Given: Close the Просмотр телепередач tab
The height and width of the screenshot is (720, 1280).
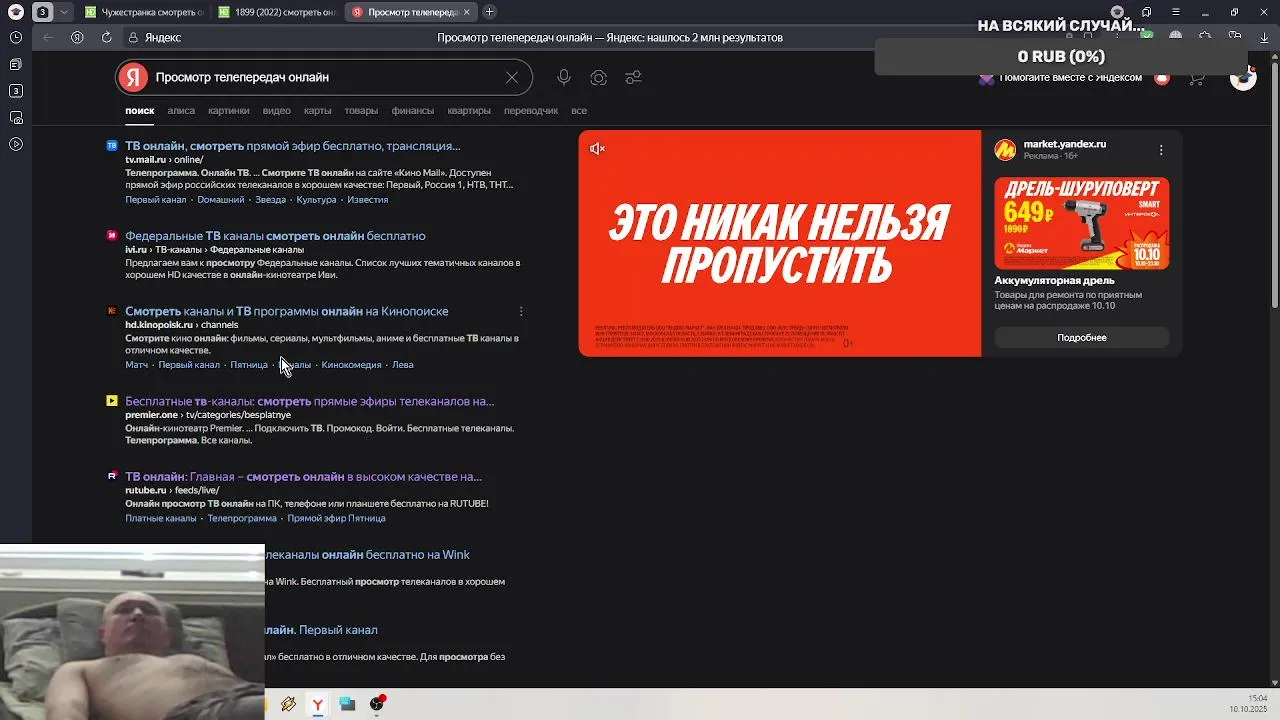Looking at the screenshot, I should [x=466, y=12].
